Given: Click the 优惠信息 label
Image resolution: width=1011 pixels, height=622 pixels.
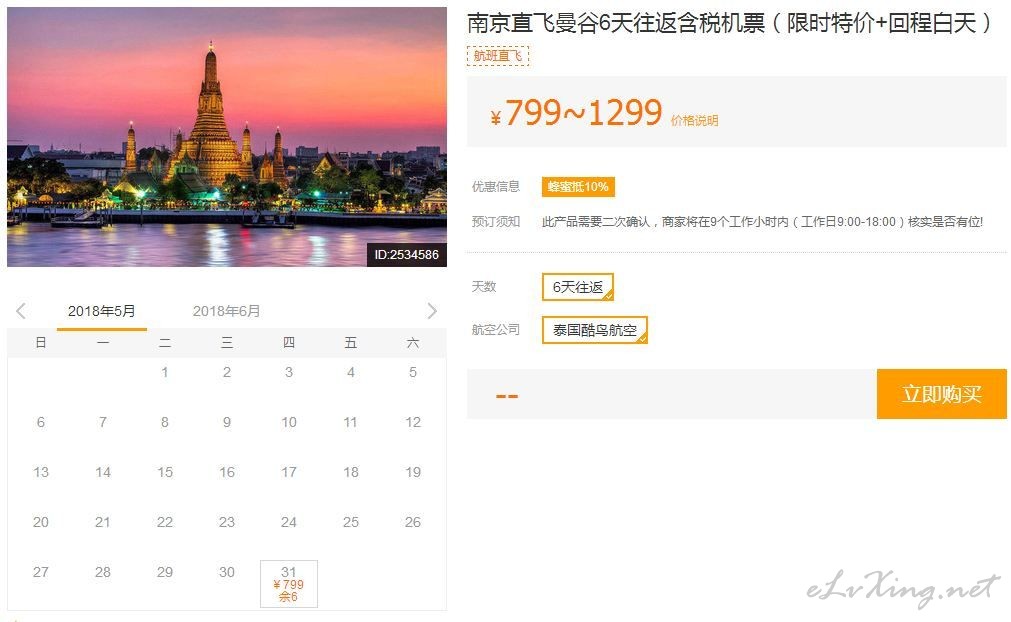Looking at the screenshot, I should click(496, 187).
